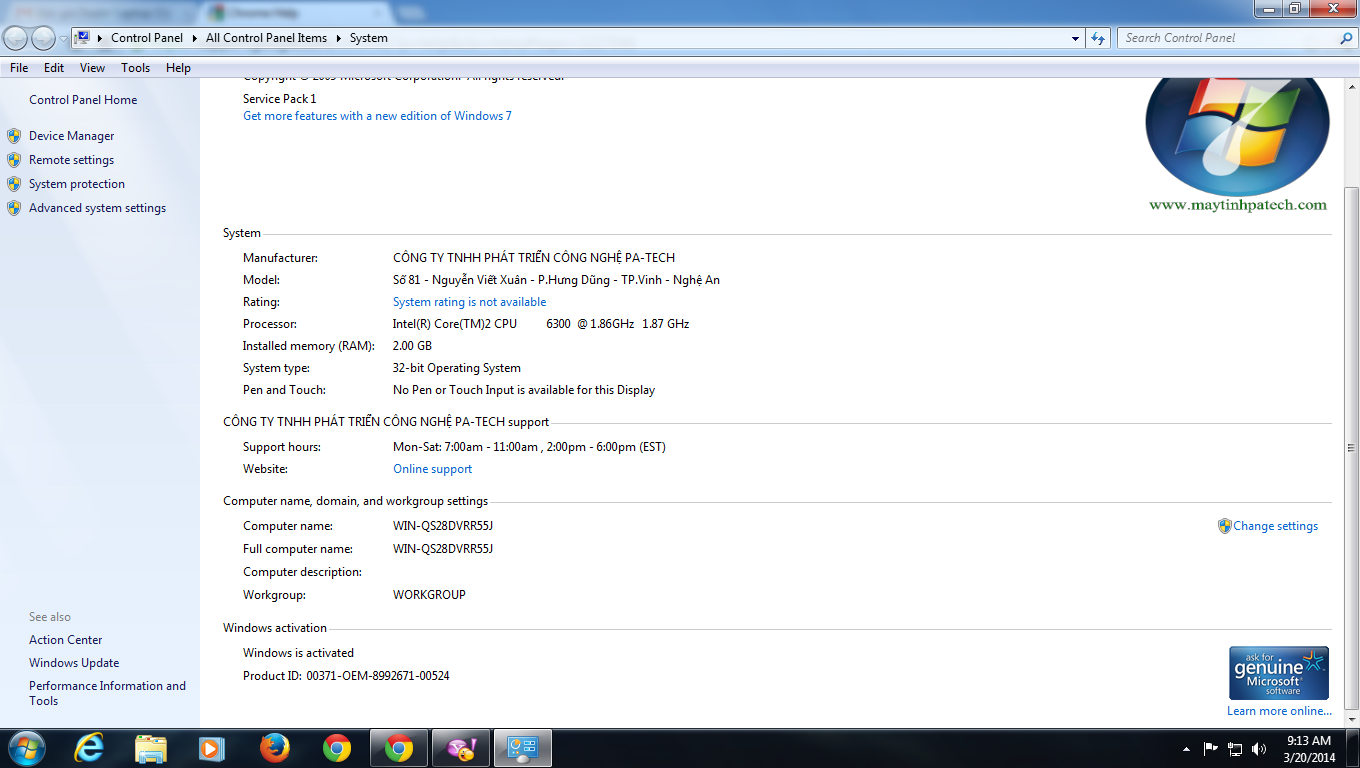Navigate to All Control Panel Items breadcrumb
Image resolution: width=1360 pixels, height=768 pixels.
(x=266, y=38)
